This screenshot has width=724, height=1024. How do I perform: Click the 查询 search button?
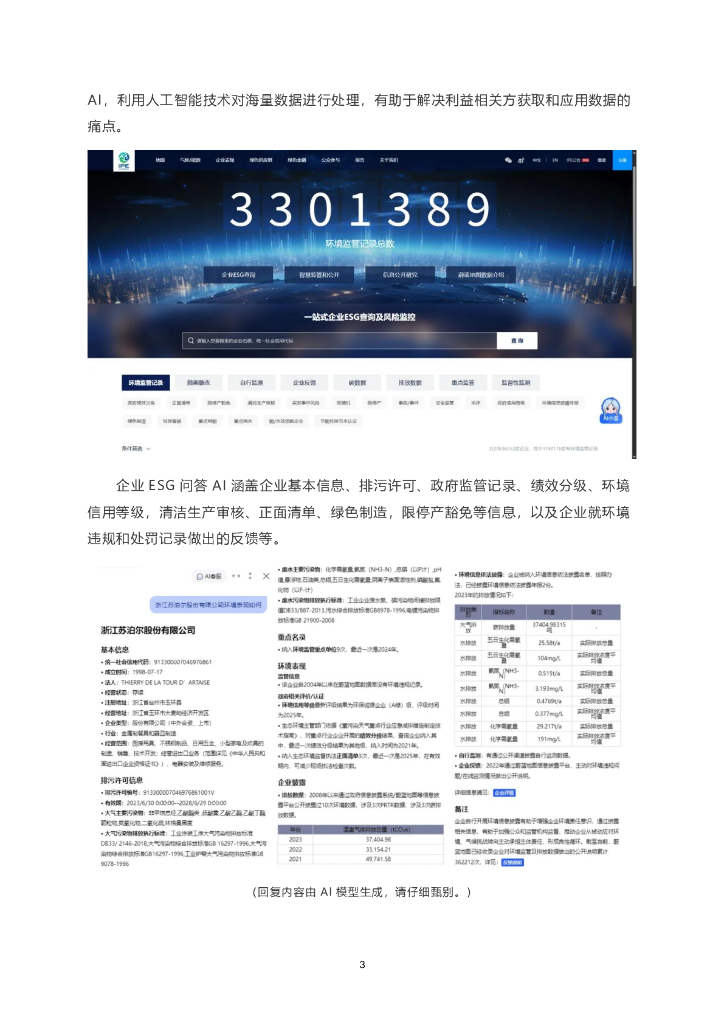coord(517,340)
